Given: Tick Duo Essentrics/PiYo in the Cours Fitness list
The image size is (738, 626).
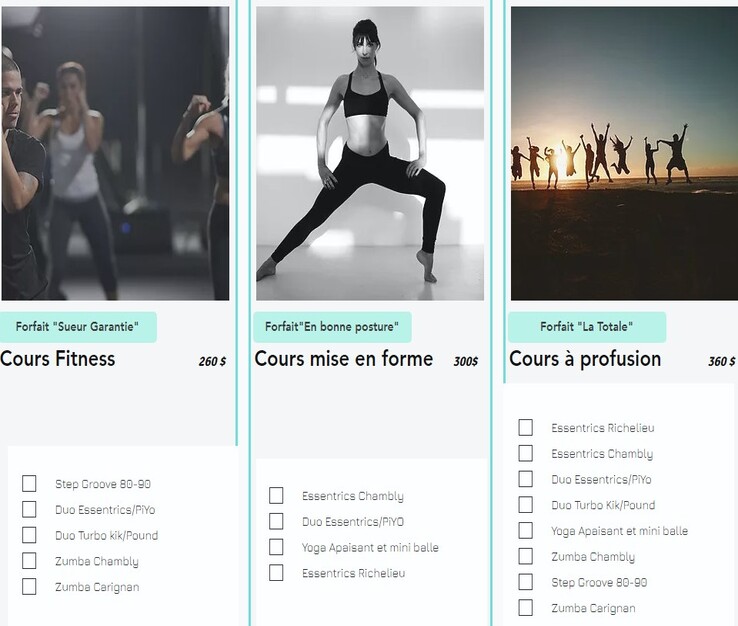Looking at the screenshot, I should 29,509.
